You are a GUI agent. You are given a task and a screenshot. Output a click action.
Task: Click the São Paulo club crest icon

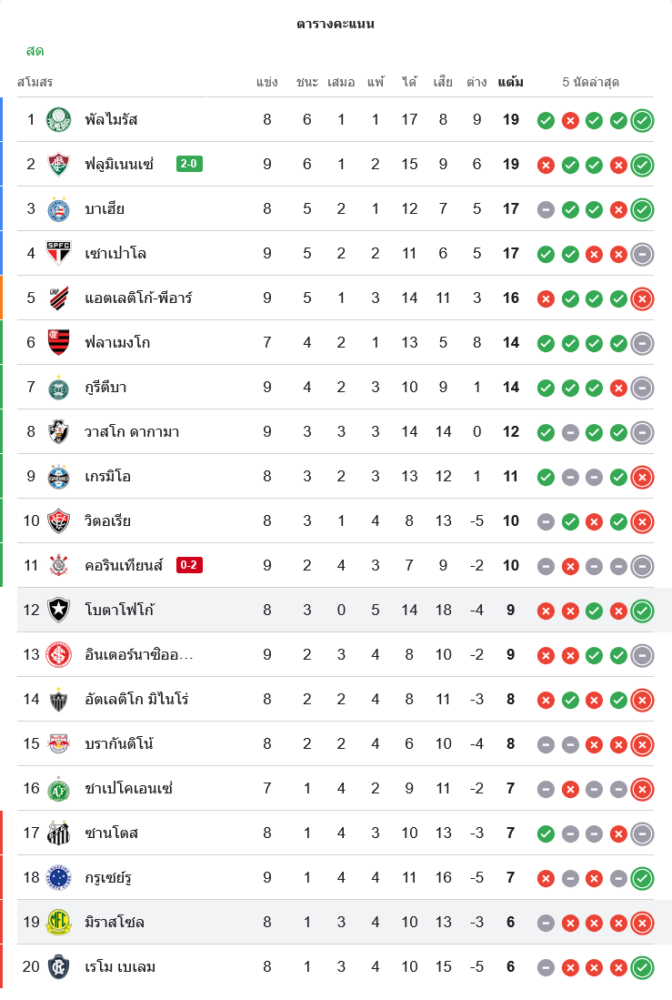coord(59,253)
